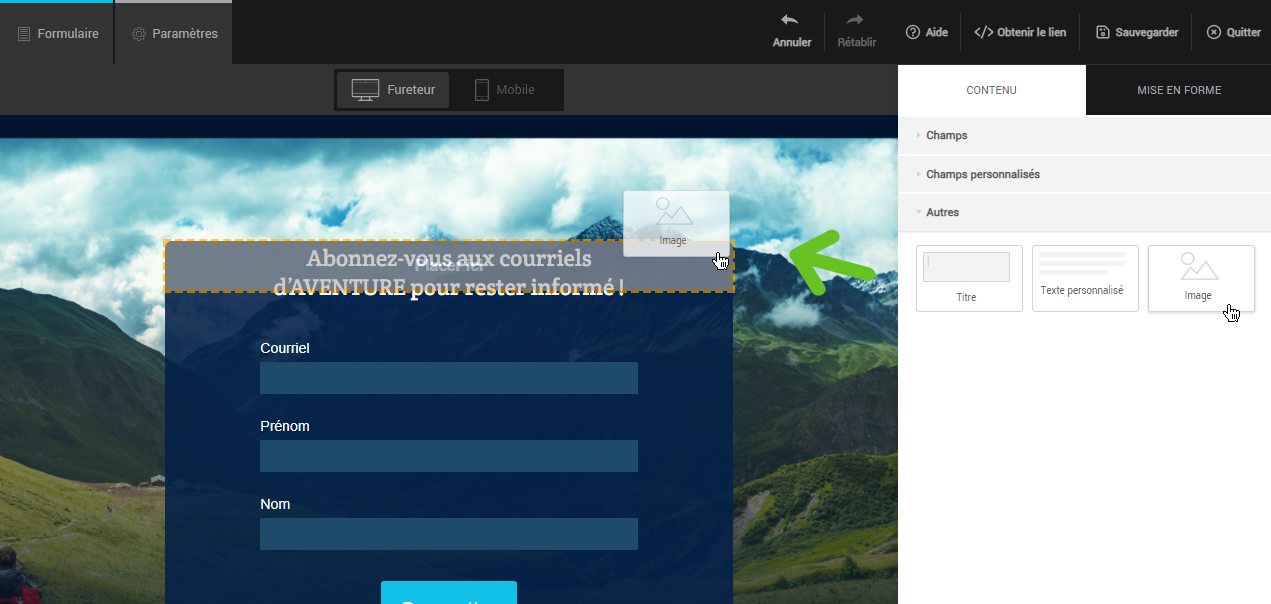Click the Courriel input field
Viewport: 1271px width, 604px height.
coord(448,378)
